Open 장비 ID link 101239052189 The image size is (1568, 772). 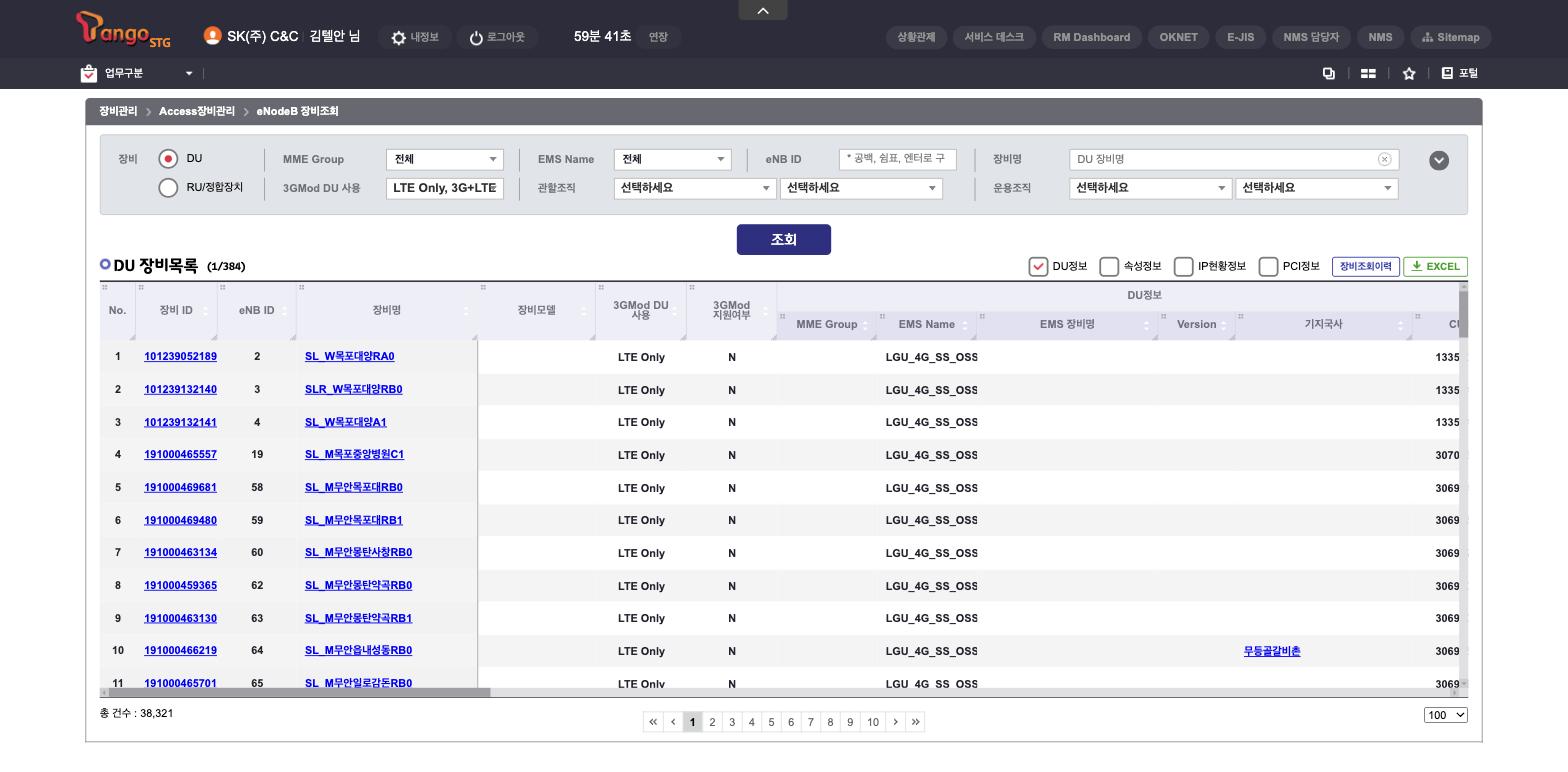pos(180,357)
